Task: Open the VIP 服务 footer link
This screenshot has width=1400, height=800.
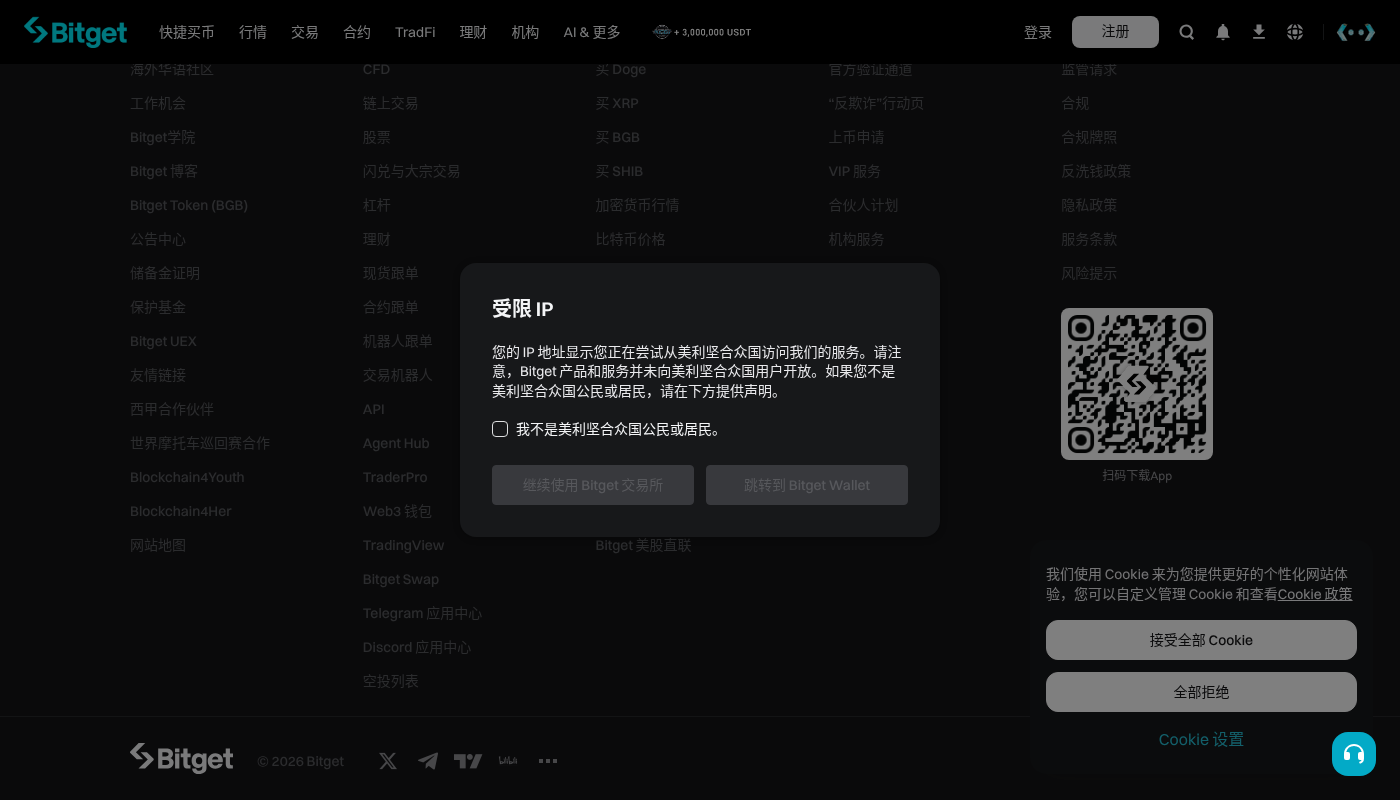Action: click(x=855, y=171)
